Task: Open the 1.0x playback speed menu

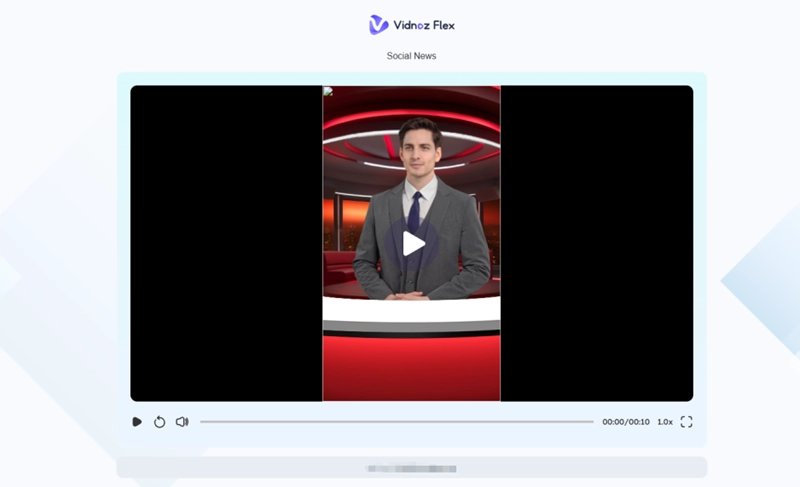Action: (x=665, y=422)
